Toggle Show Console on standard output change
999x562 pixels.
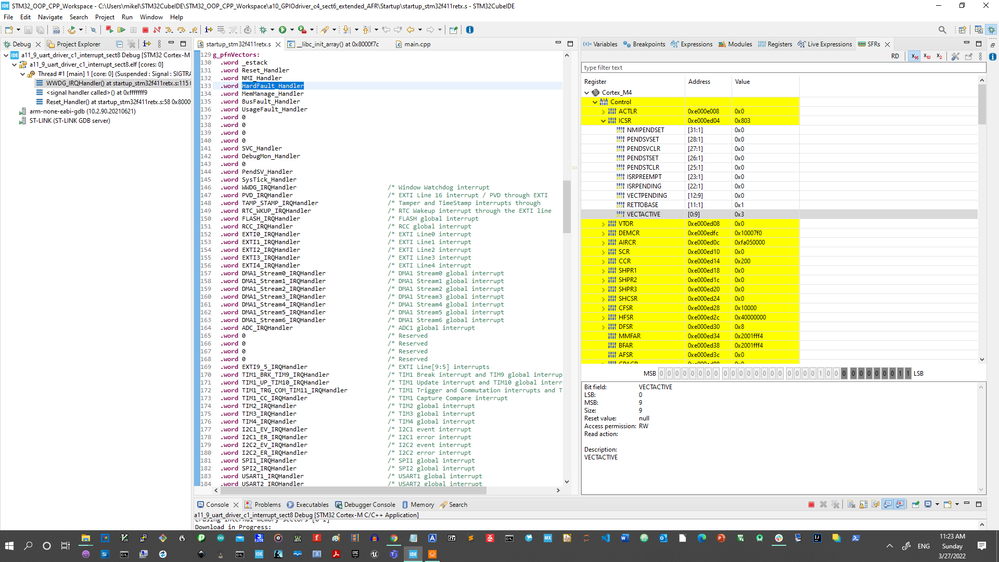click(x=888, y=504)
